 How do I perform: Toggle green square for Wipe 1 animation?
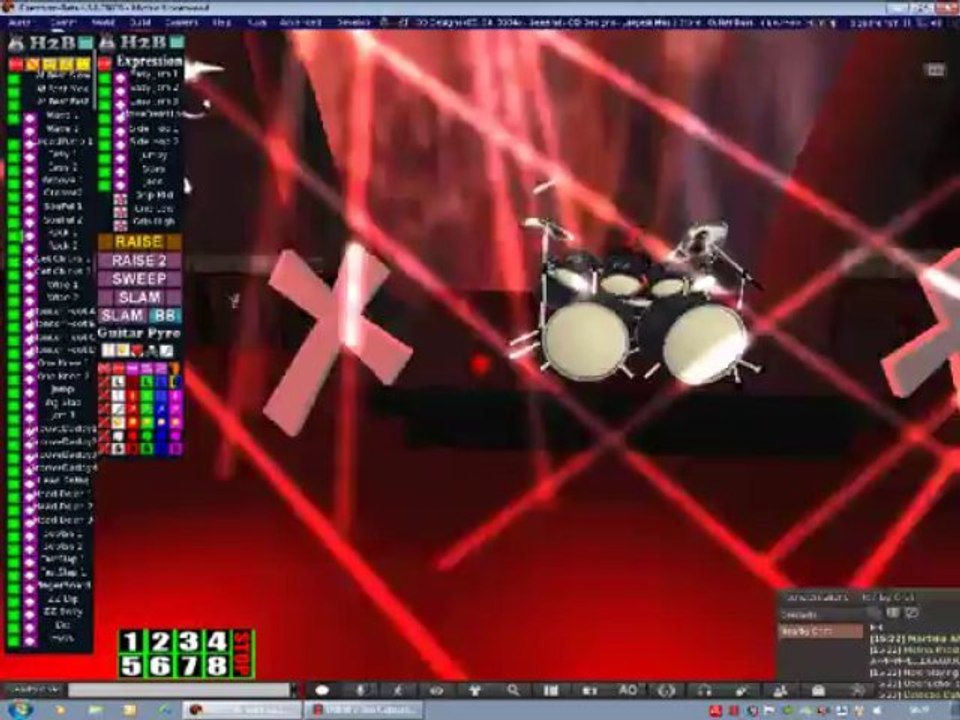(13, 288)
